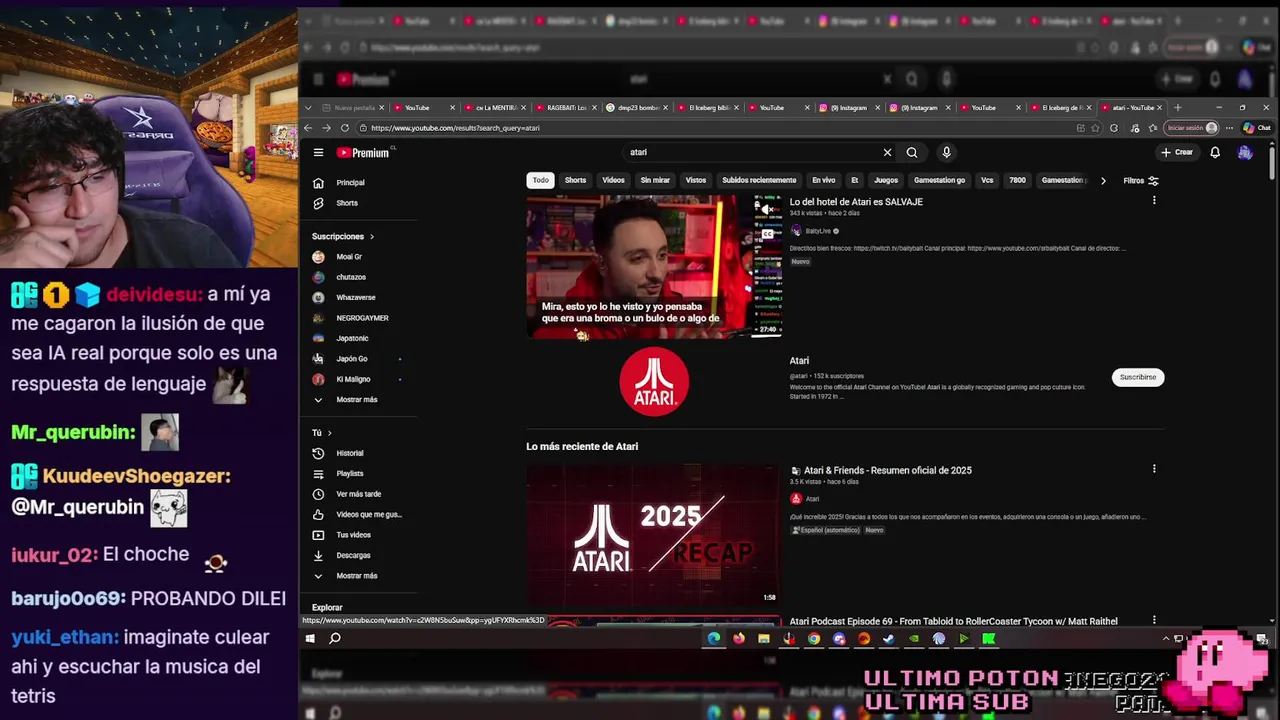
Task: Start voice search with the microphone icon
Action: tap(946, 153)
